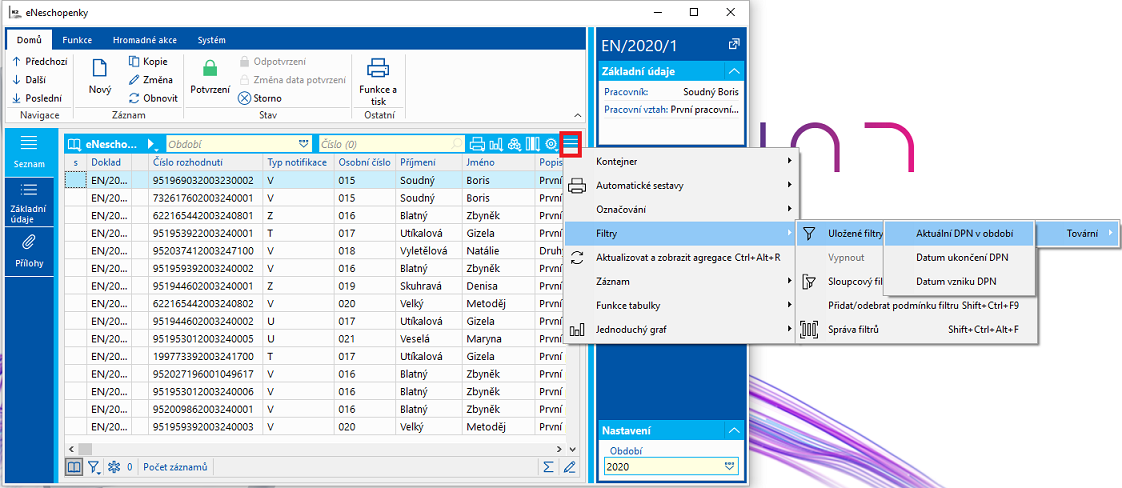The width and height of the screenshot is (1122, 488).
Task: Click the cell with name Maryna
Action: 499,338
